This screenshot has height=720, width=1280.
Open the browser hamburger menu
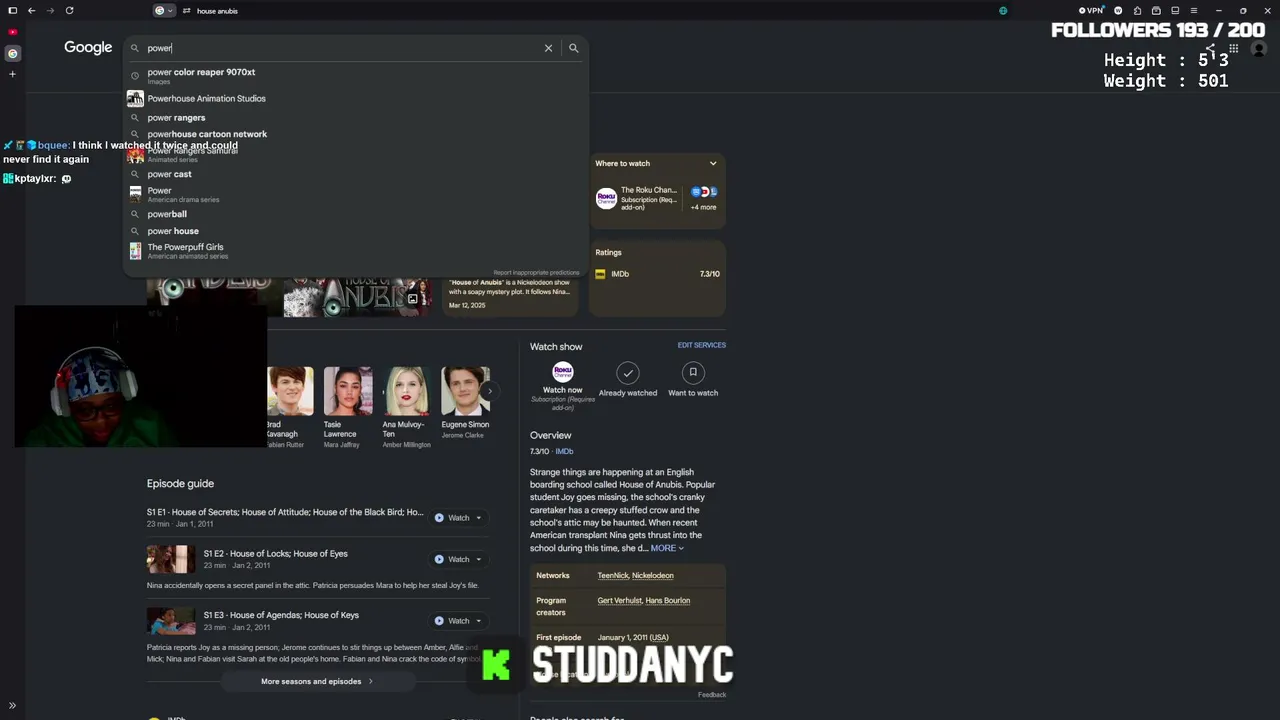point(1193,10)
